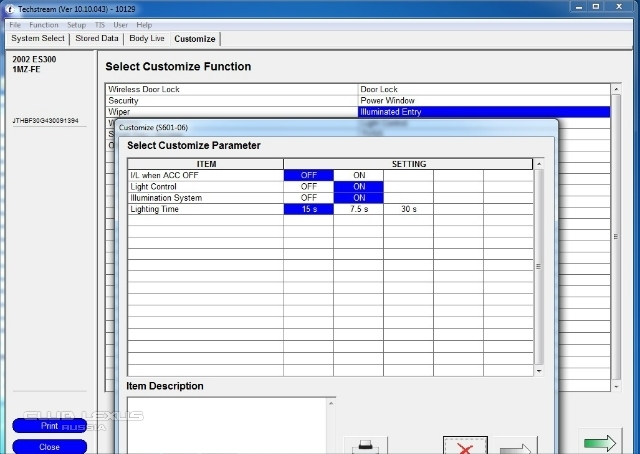Select Wiper customize function
The image size is (640, 454).
coord(231,111)
